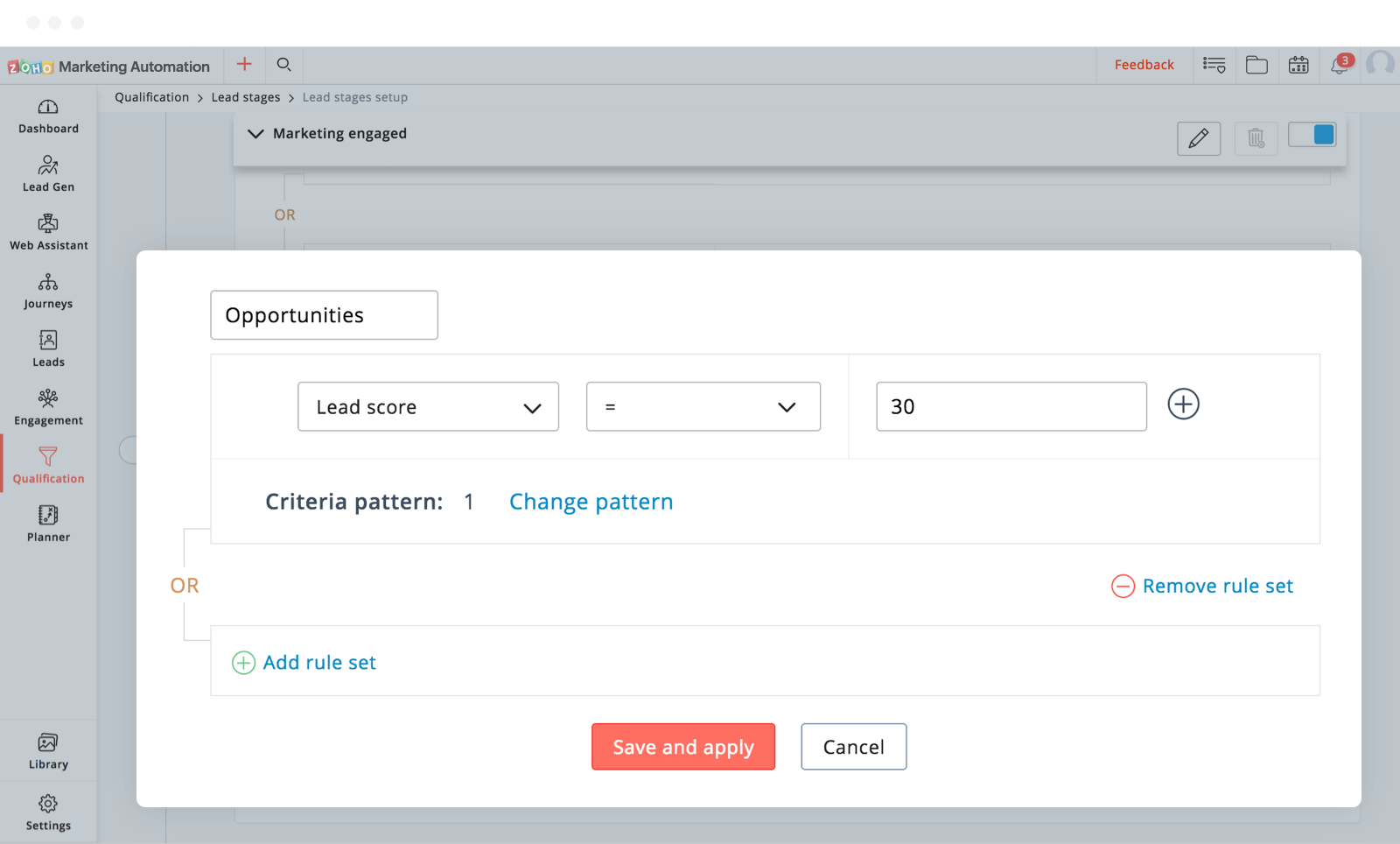Click the Cancel button

[x=853, y=747]
